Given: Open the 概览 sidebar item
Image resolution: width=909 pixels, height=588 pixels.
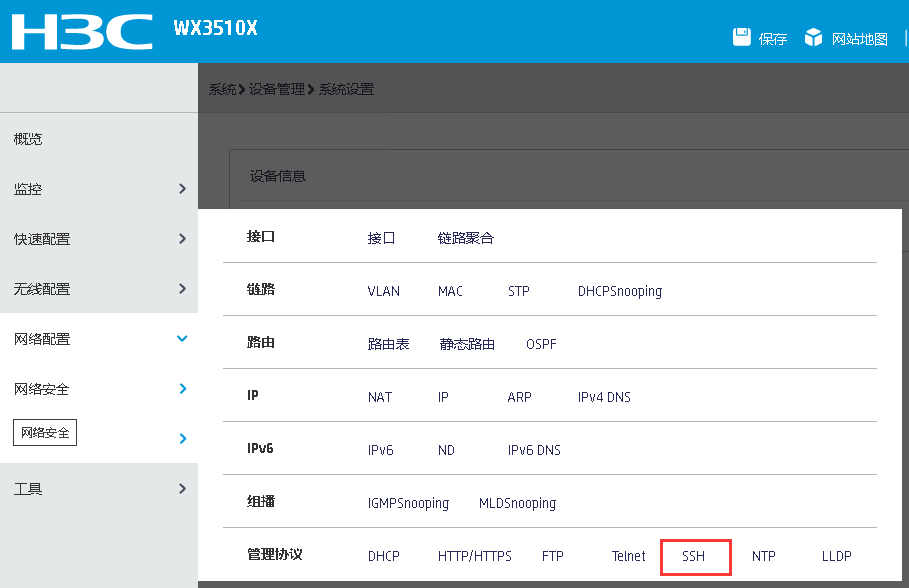Looking at the screenshot, I should [28, 139].
